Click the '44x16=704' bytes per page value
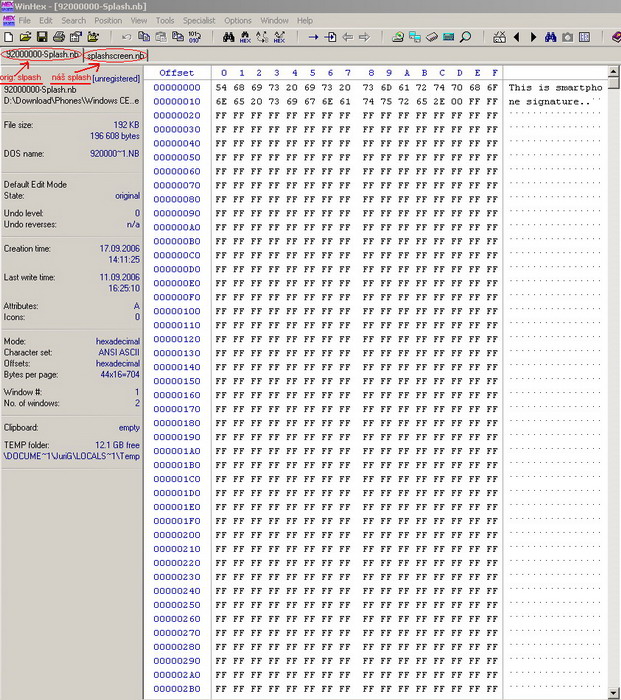The image size is (621, 700). (120, 375)
